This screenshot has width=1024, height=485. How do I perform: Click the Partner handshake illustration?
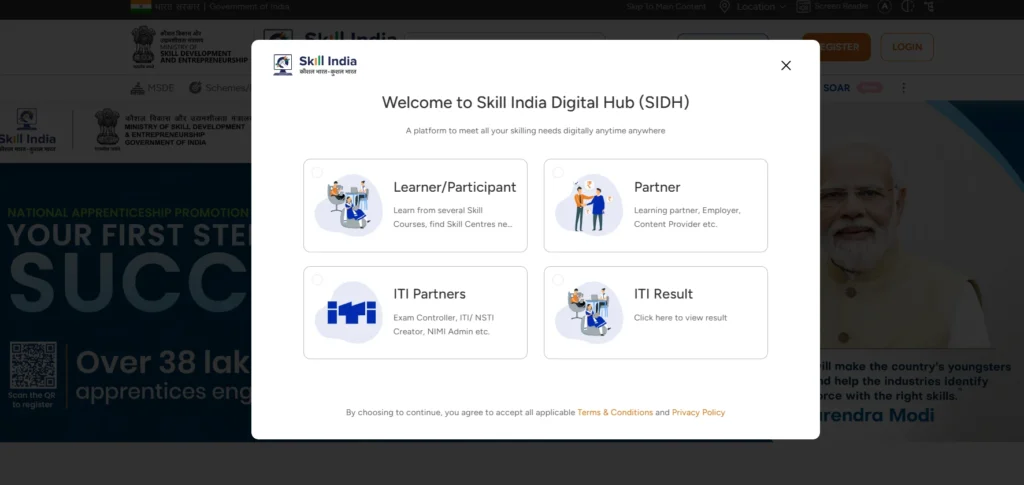point(589,205)
